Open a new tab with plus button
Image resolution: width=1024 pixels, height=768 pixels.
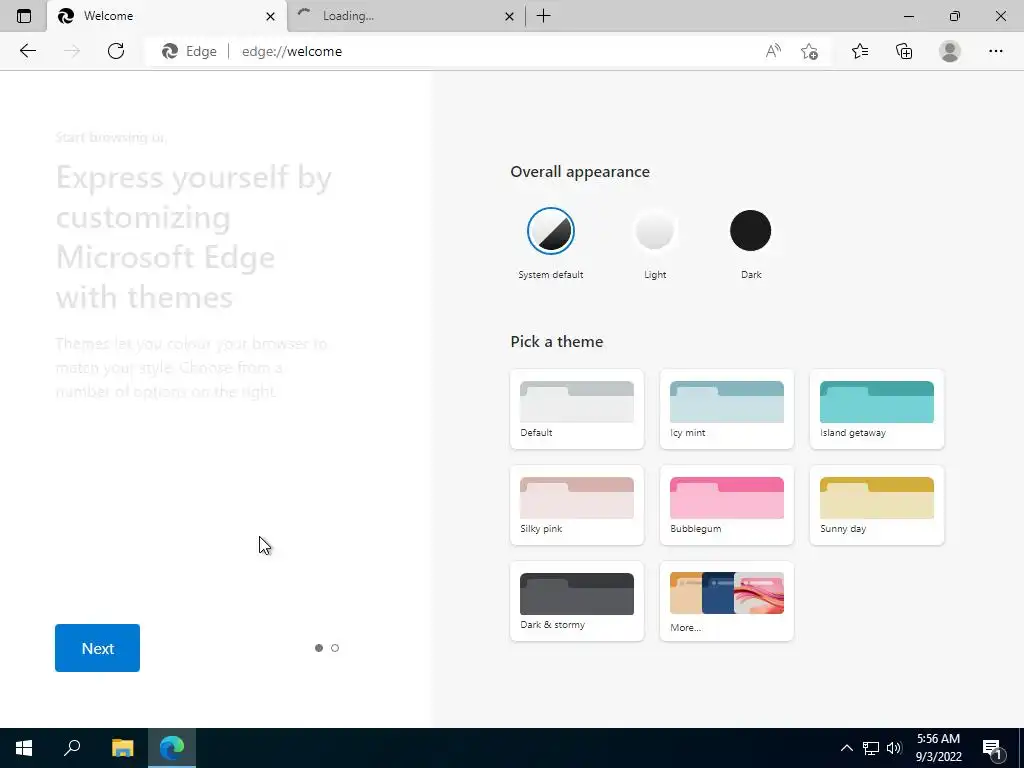(543, 16)
